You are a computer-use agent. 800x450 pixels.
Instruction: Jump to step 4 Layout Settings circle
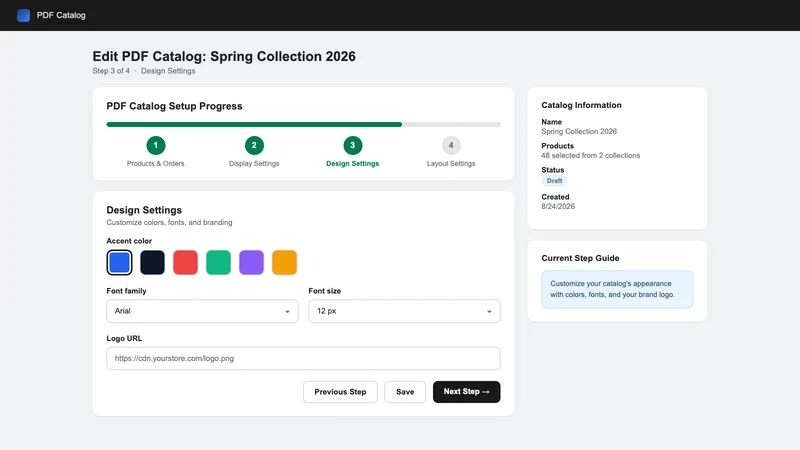(451, 145)
